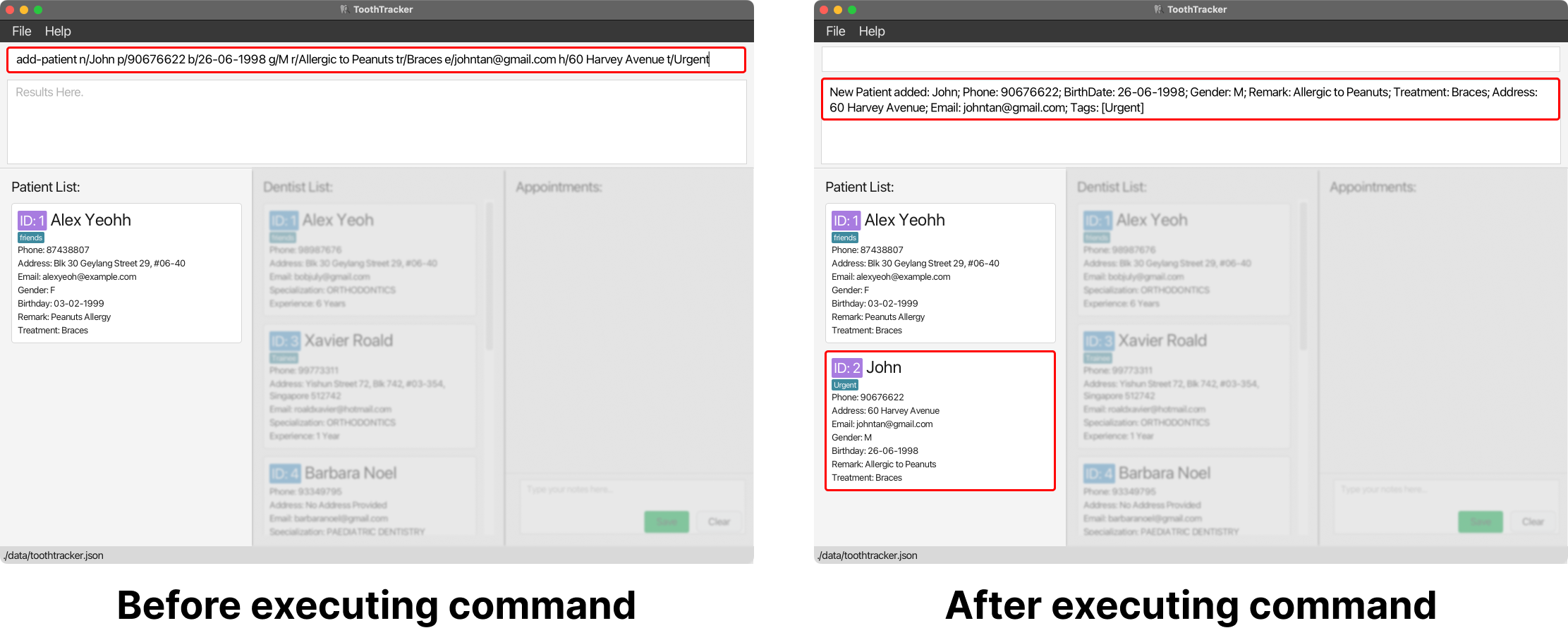Click ID: 3 badge for Xavier Roald in left window

pyautogui.click(x=285, y=341)
